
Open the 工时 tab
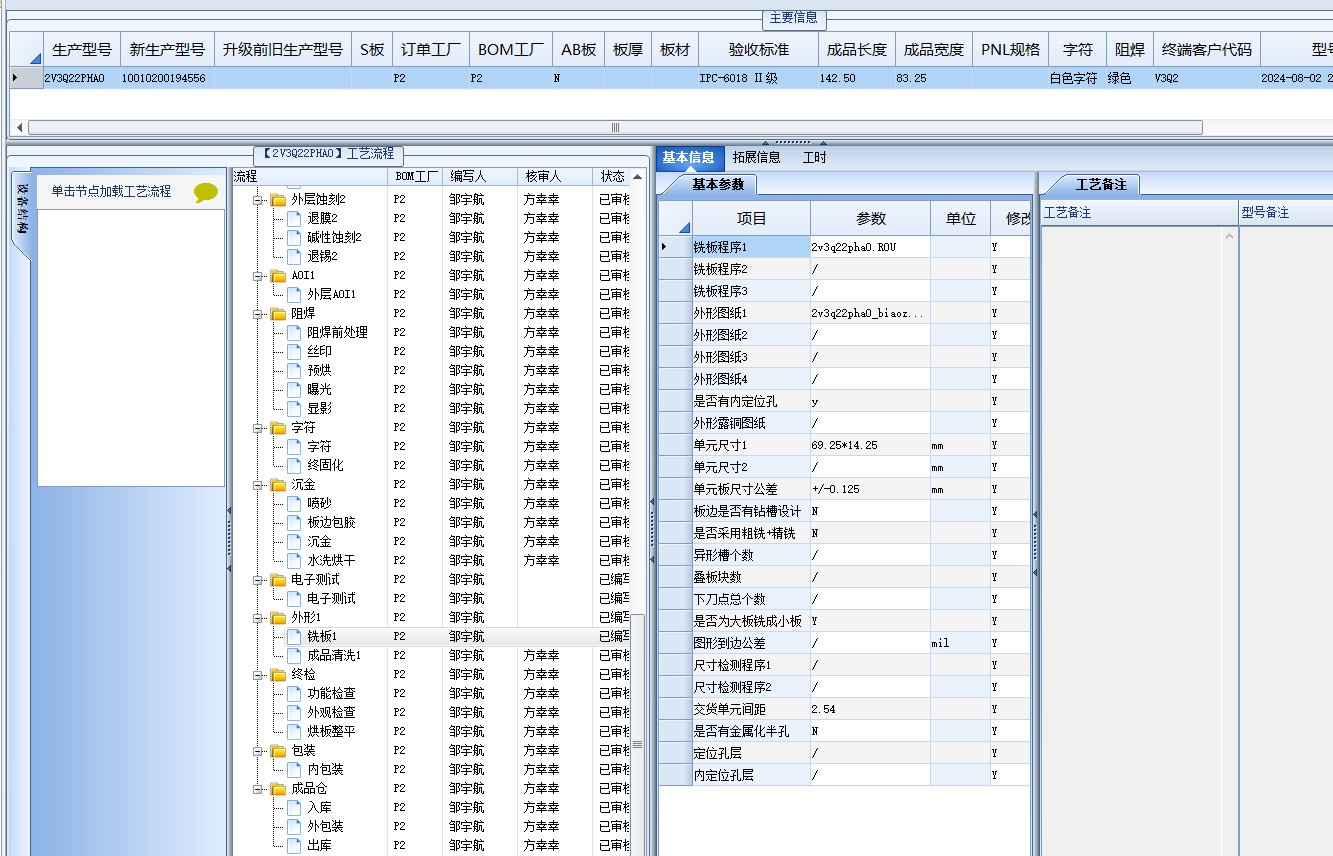815,157
